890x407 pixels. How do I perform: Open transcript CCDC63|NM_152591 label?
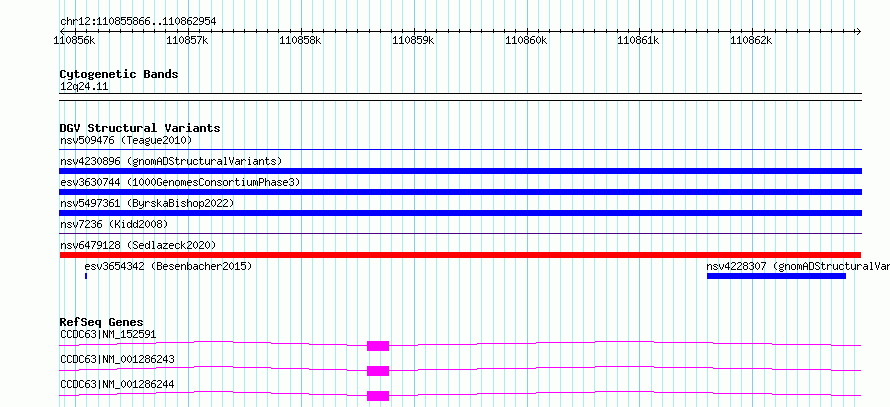tap(108, 334)
